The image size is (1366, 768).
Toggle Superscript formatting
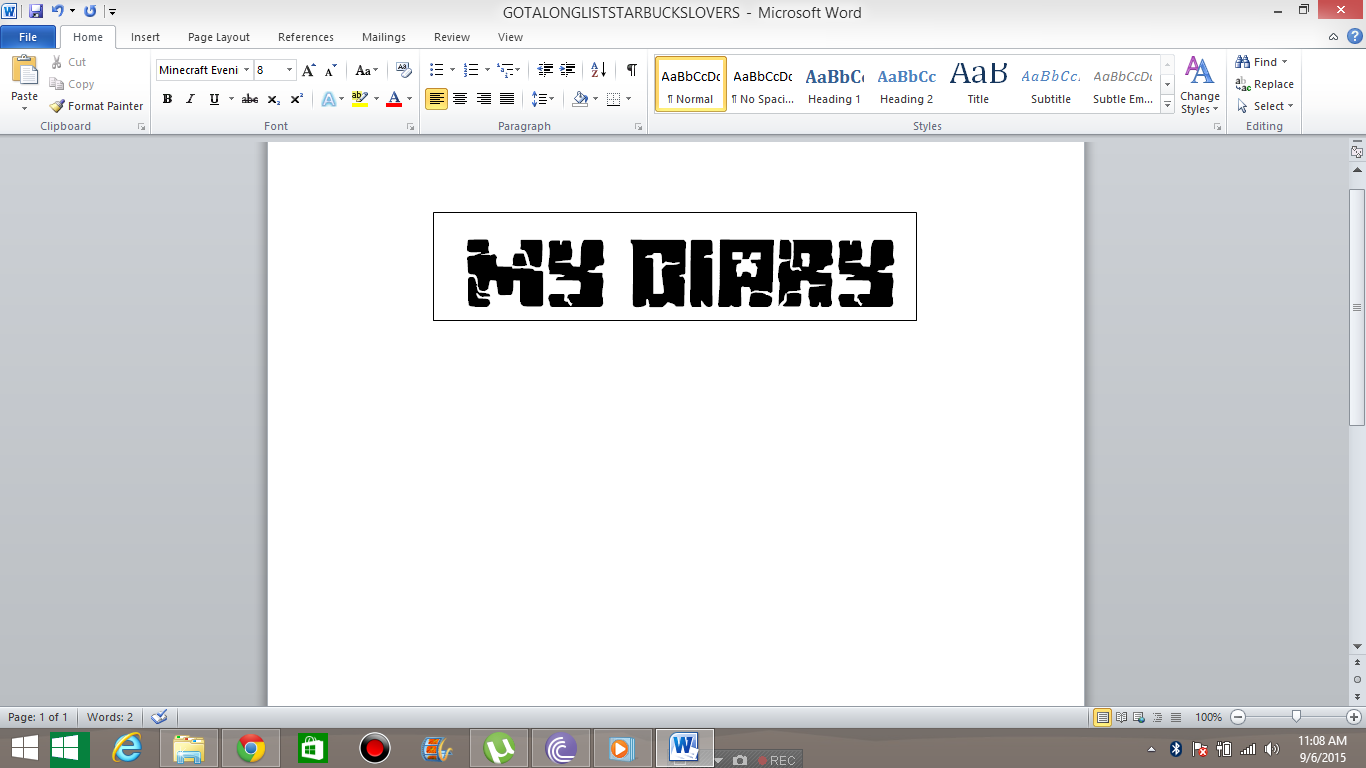pos(297,99)
